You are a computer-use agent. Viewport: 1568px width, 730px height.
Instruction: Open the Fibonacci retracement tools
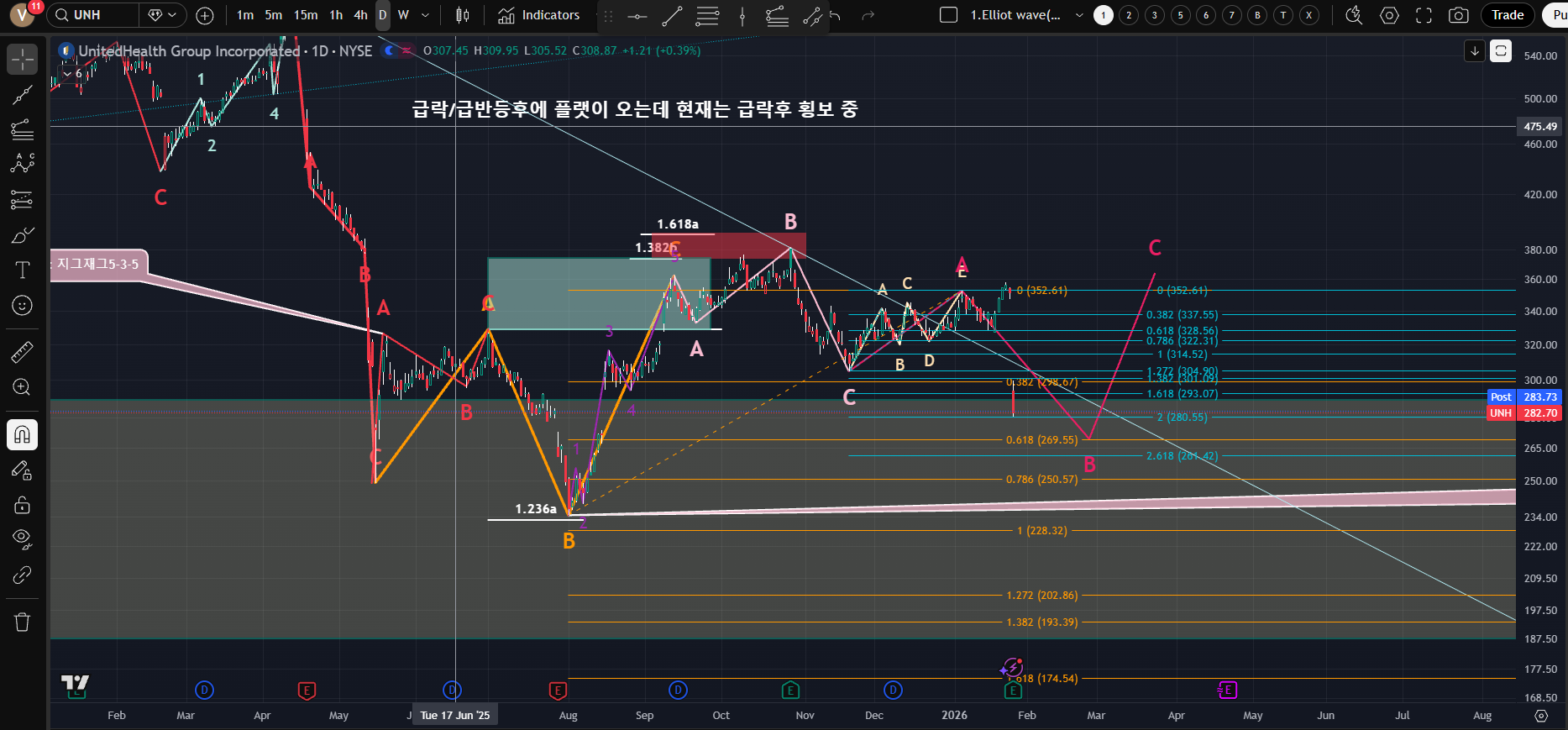[x=23, y=129]
